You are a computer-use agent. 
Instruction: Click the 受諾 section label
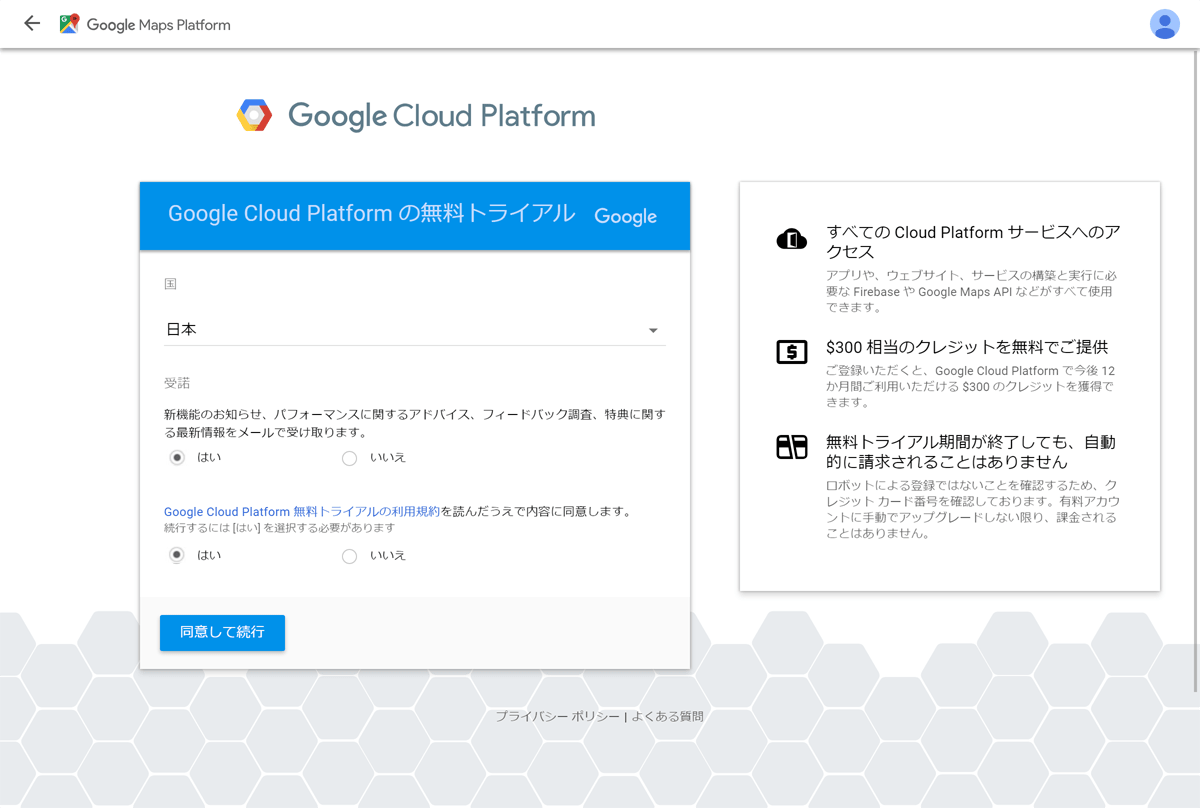[177, 383]
